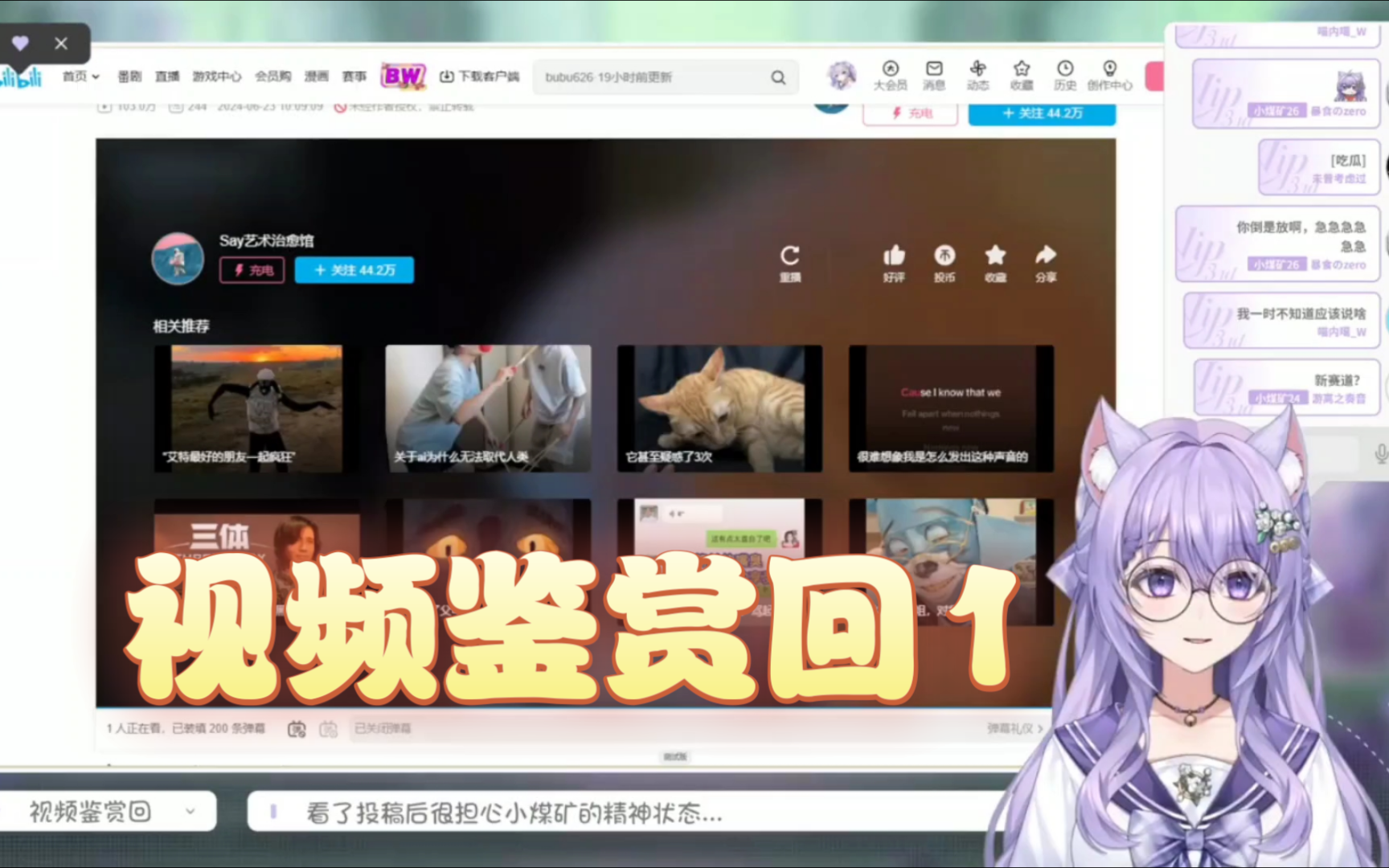Click the microphone icon on right panel
Viewport: 1389px width, 868px height.
(1381, 454)
